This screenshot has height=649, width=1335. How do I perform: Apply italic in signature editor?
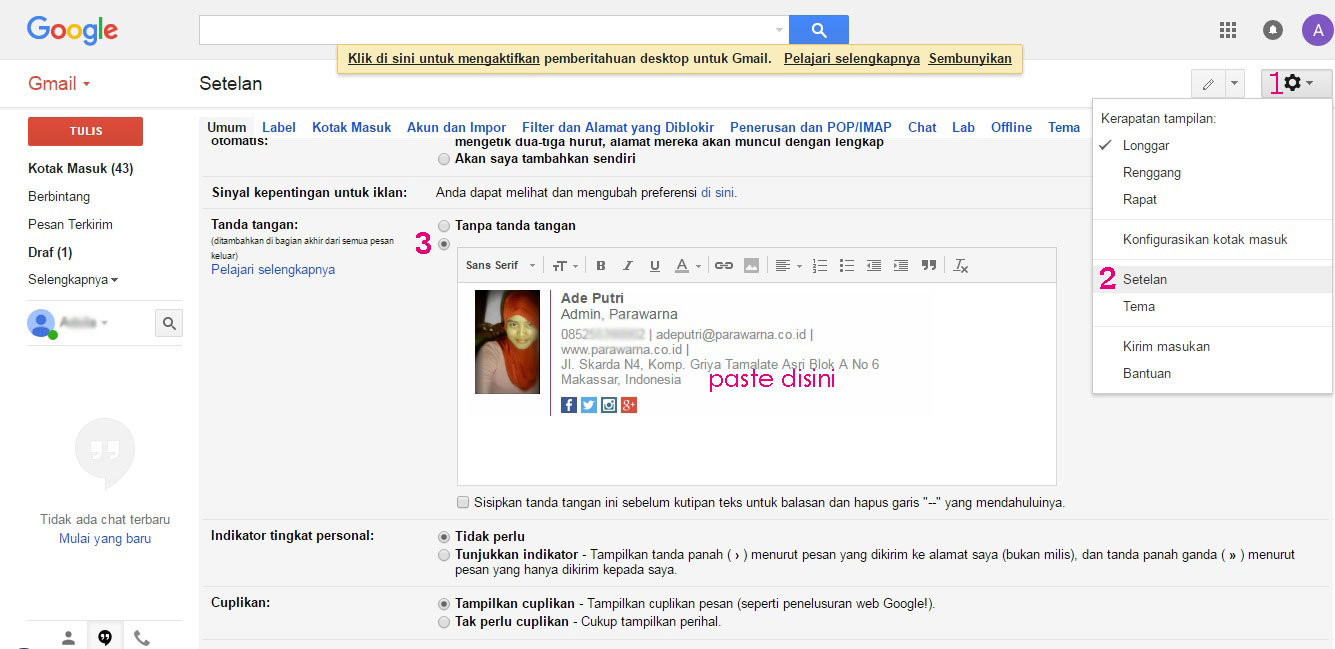tap(628, 265)
